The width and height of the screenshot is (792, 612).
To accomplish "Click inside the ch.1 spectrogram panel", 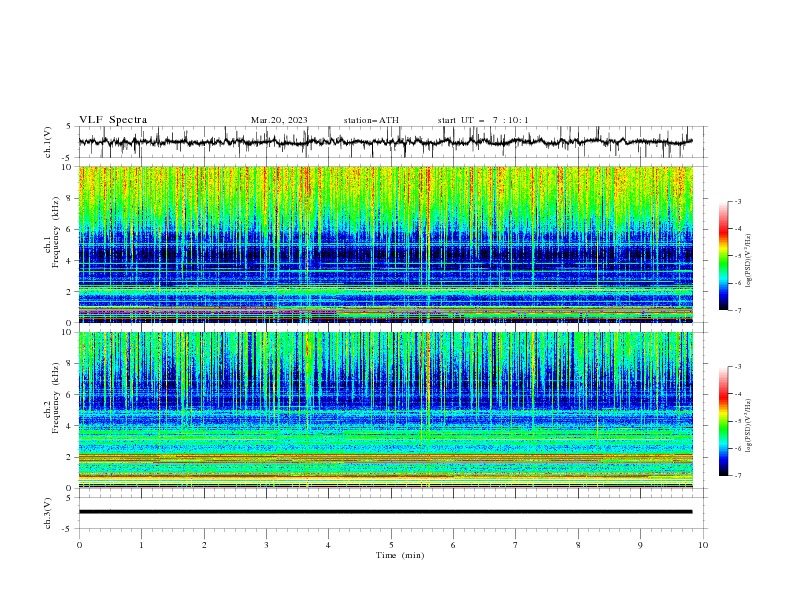I will (x=385, y=244).
